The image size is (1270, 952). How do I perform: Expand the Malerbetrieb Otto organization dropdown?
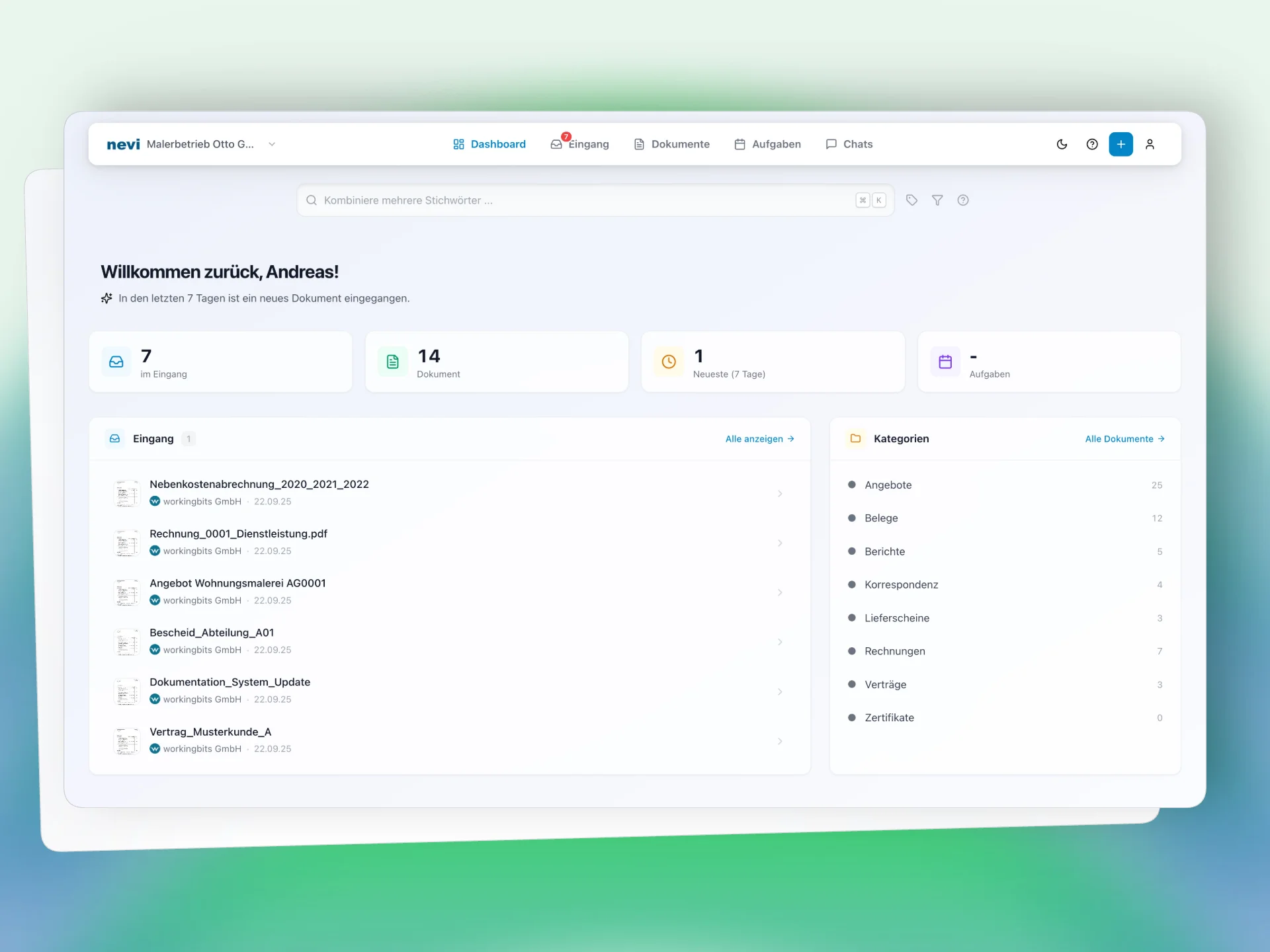[x=272, y=144]
